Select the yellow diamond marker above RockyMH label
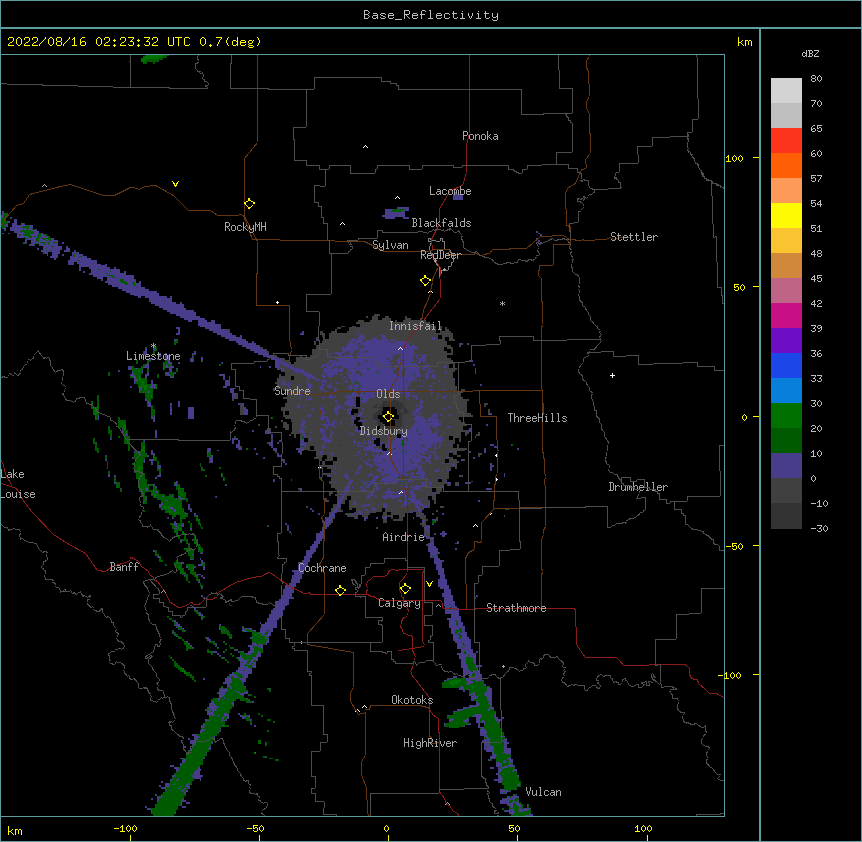Image resolution: width=862 pixels, height=842 pixels. coord(250,204)
